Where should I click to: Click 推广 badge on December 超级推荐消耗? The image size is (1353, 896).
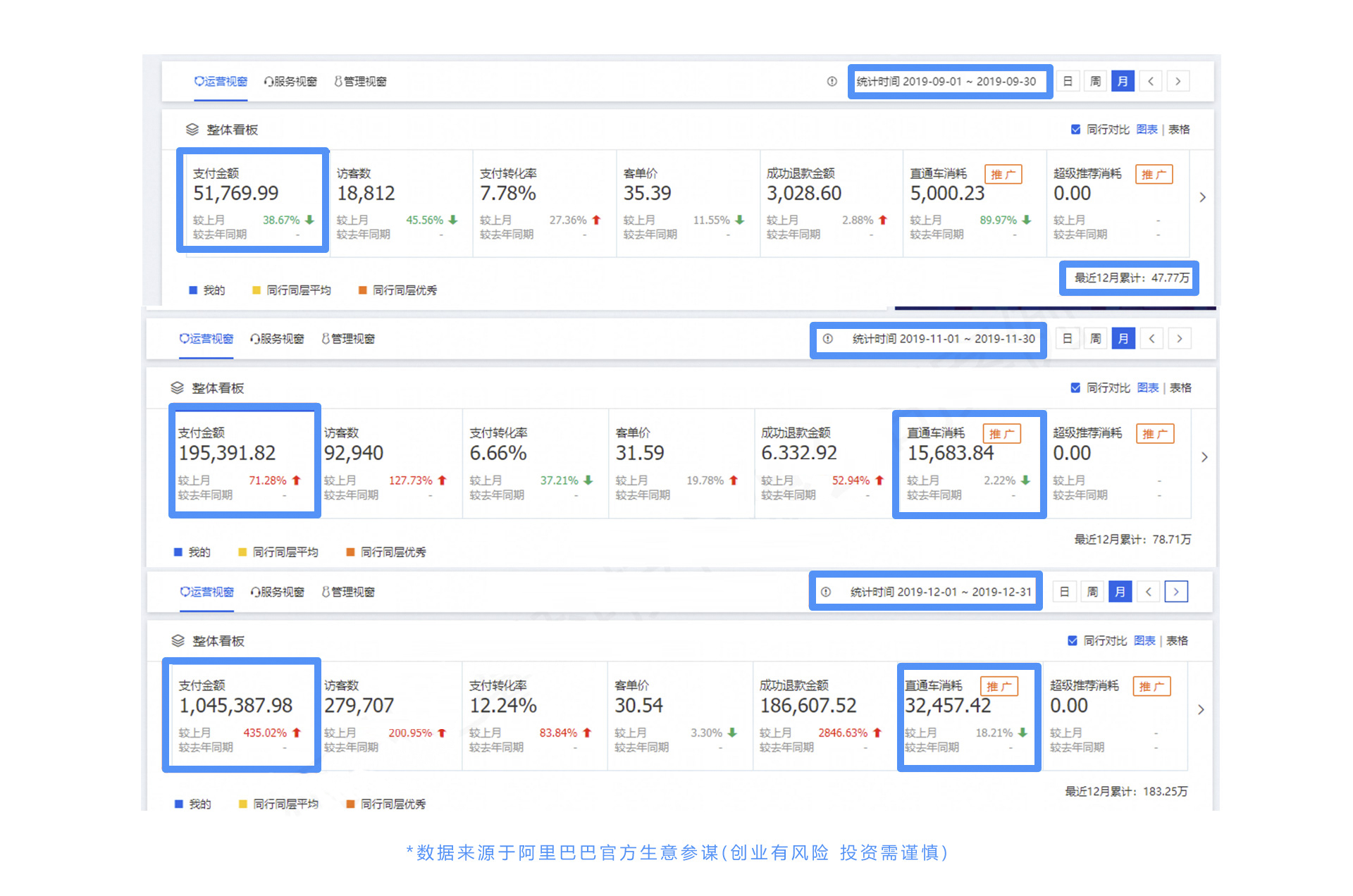pyautogui.click(x=1151, y=686)
